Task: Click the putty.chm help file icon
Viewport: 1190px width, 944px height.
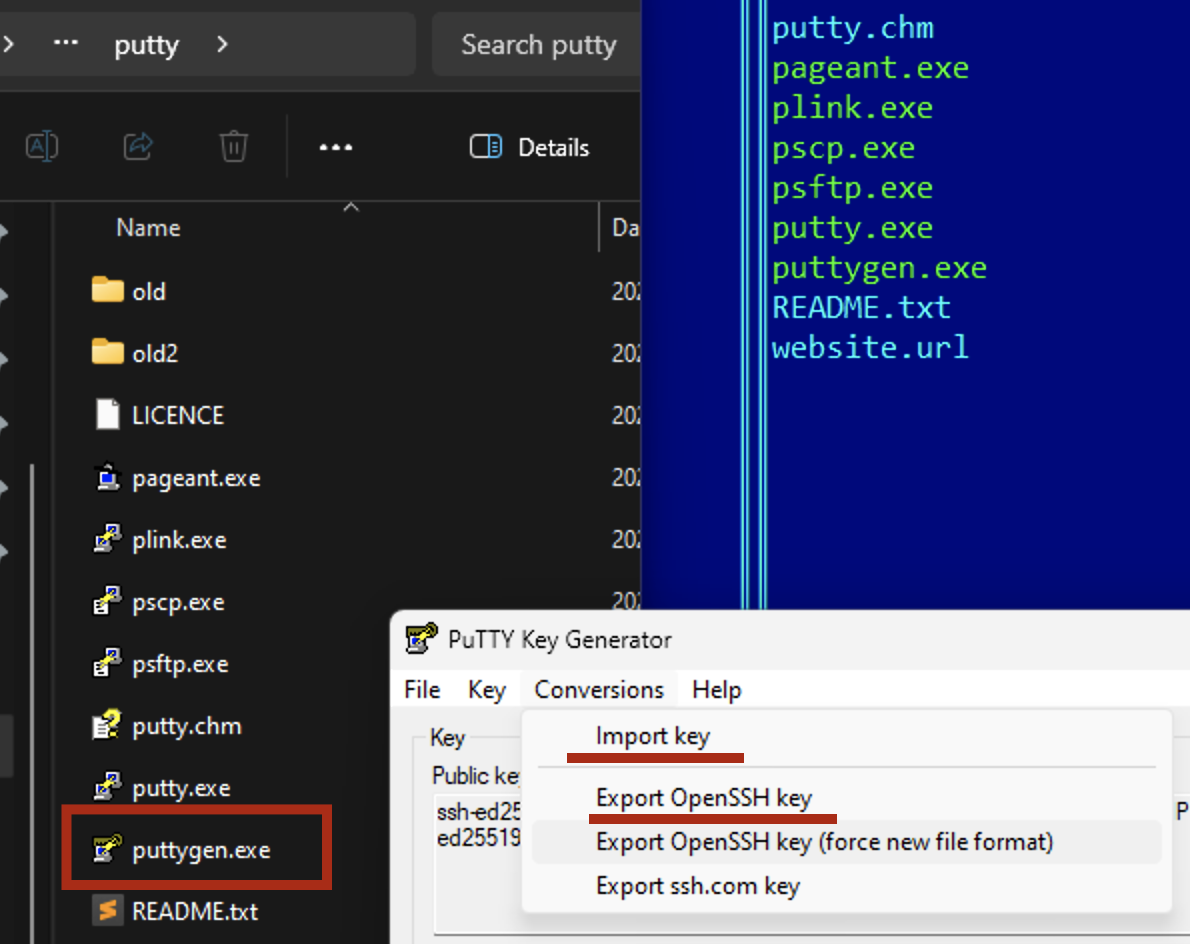Action: pyautogui.click(x=107, y=726)
